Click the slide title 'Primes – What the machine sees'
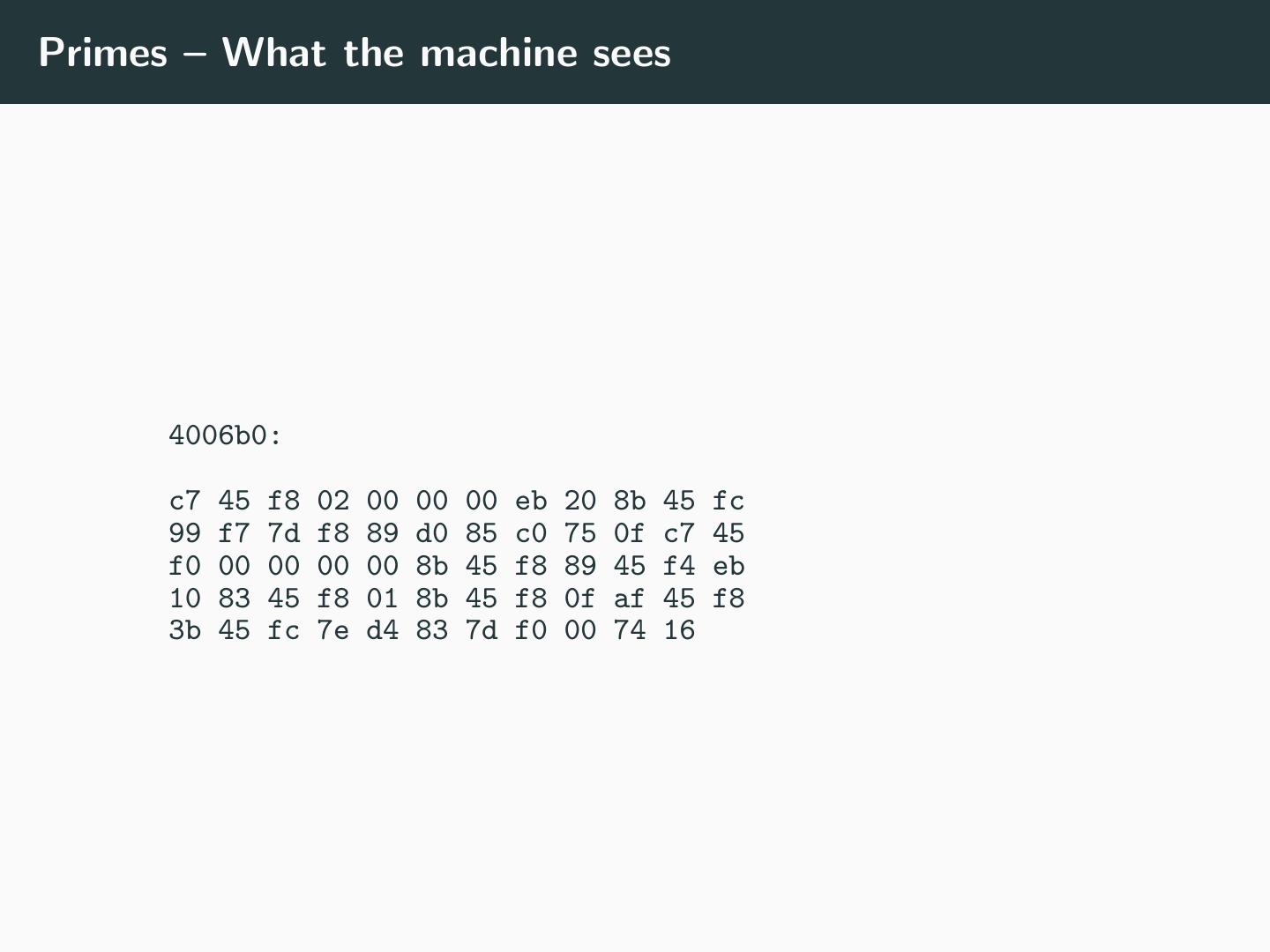1270x952 pixels. (355, 53)
